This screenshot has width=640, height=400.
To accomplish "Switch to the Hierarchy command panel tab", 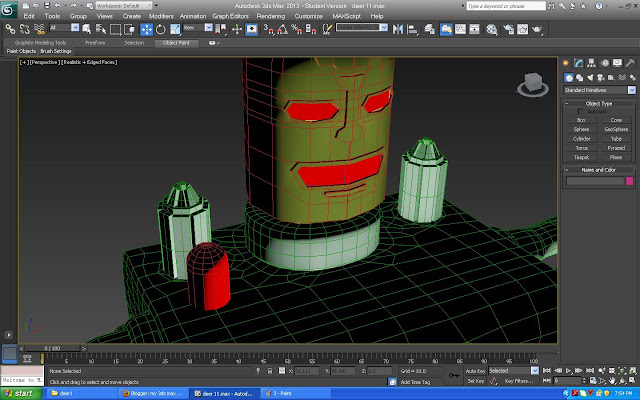I will (x=589, y=64).
